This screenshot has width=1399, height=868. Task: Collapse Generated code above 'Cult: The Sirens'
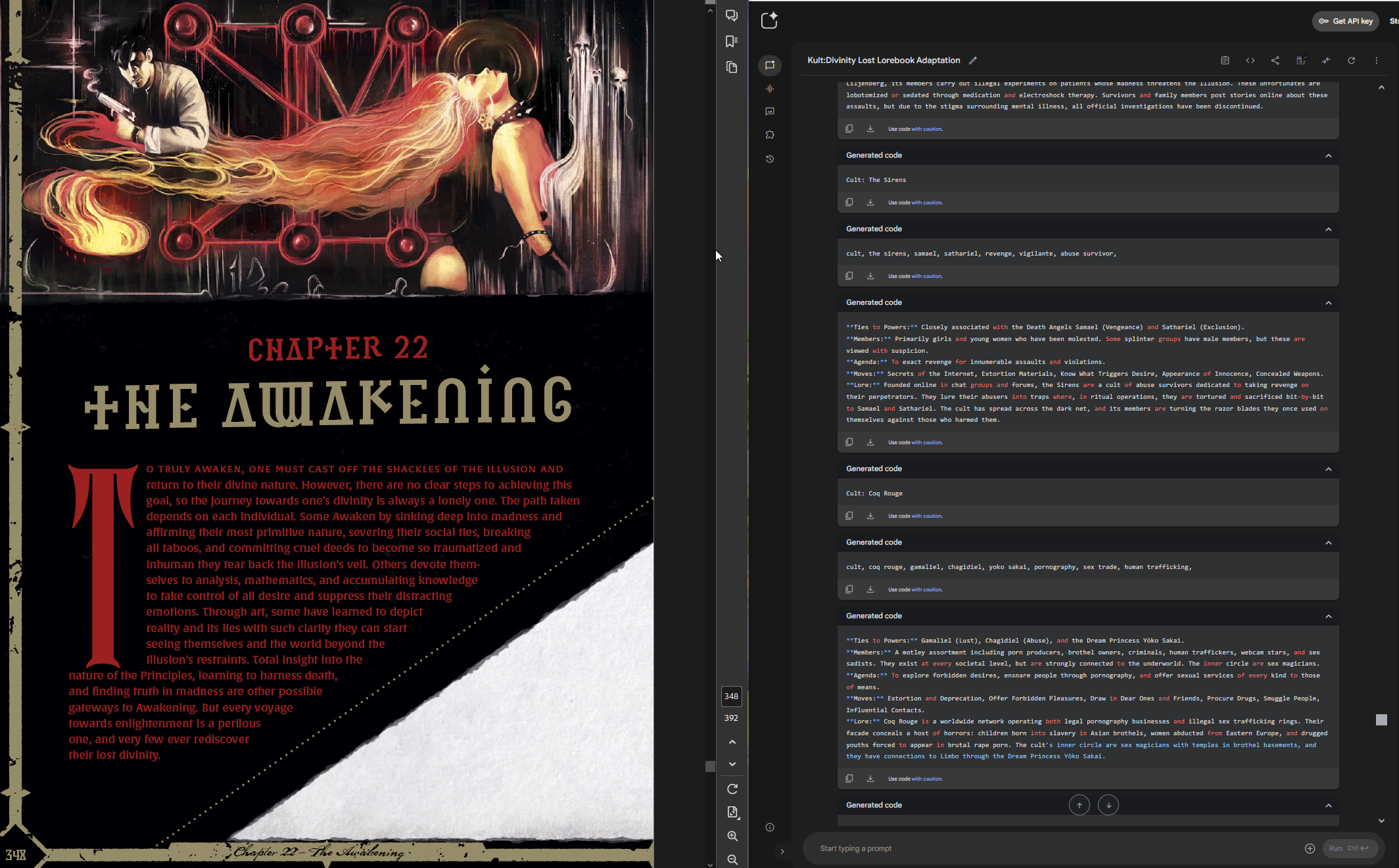(x=1329, y=156)
